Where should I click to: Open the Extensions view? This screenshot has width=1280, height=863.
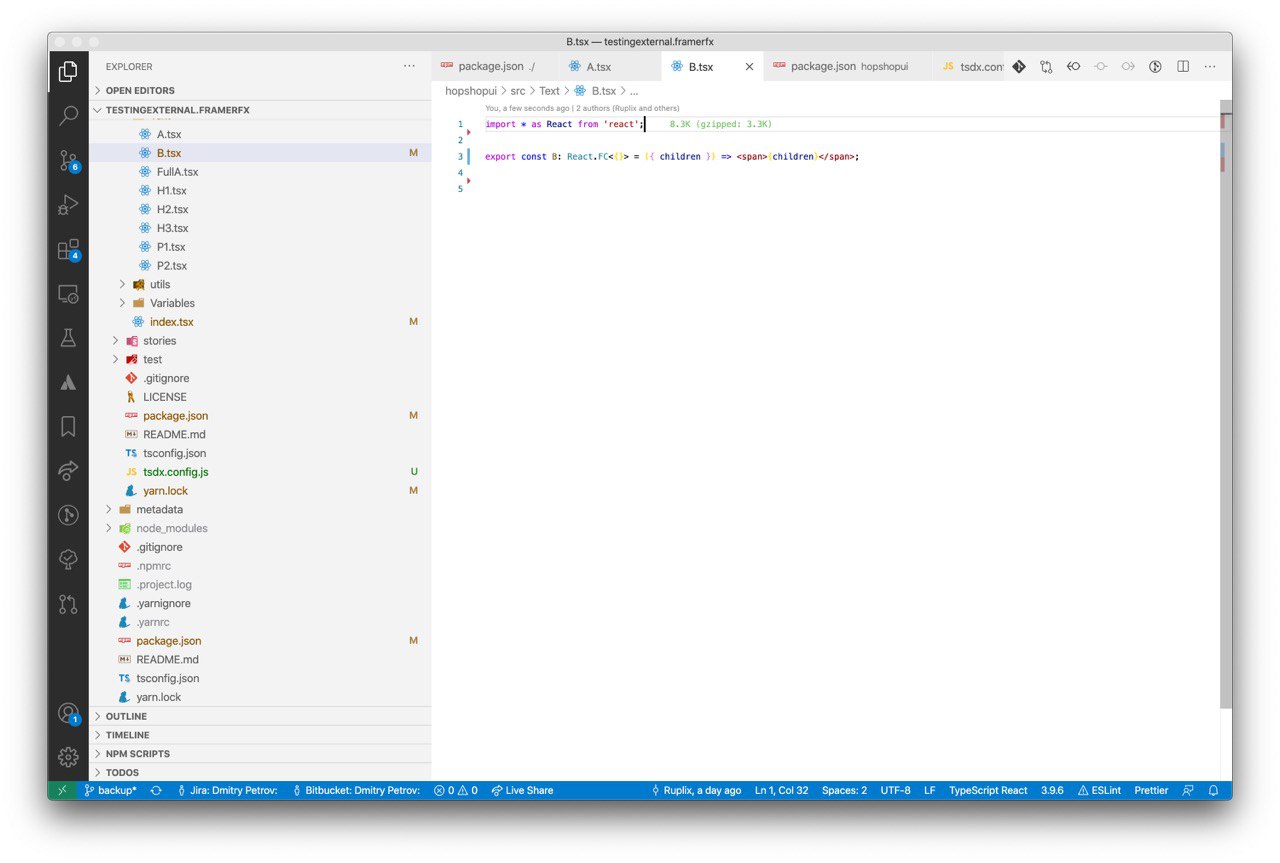[x=68, y=249]
